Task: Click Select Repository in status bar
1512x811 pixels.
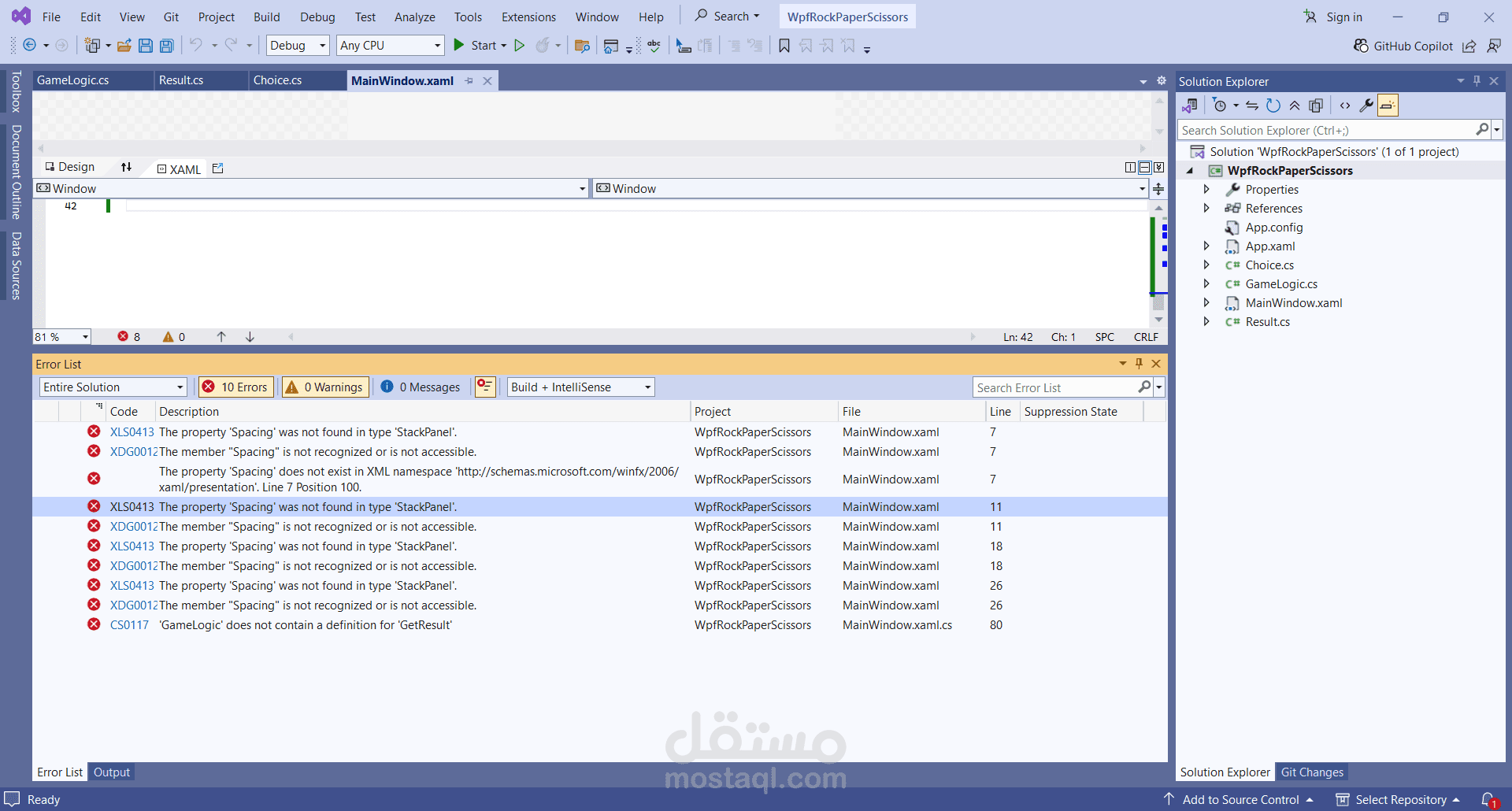Action: 1399,800
